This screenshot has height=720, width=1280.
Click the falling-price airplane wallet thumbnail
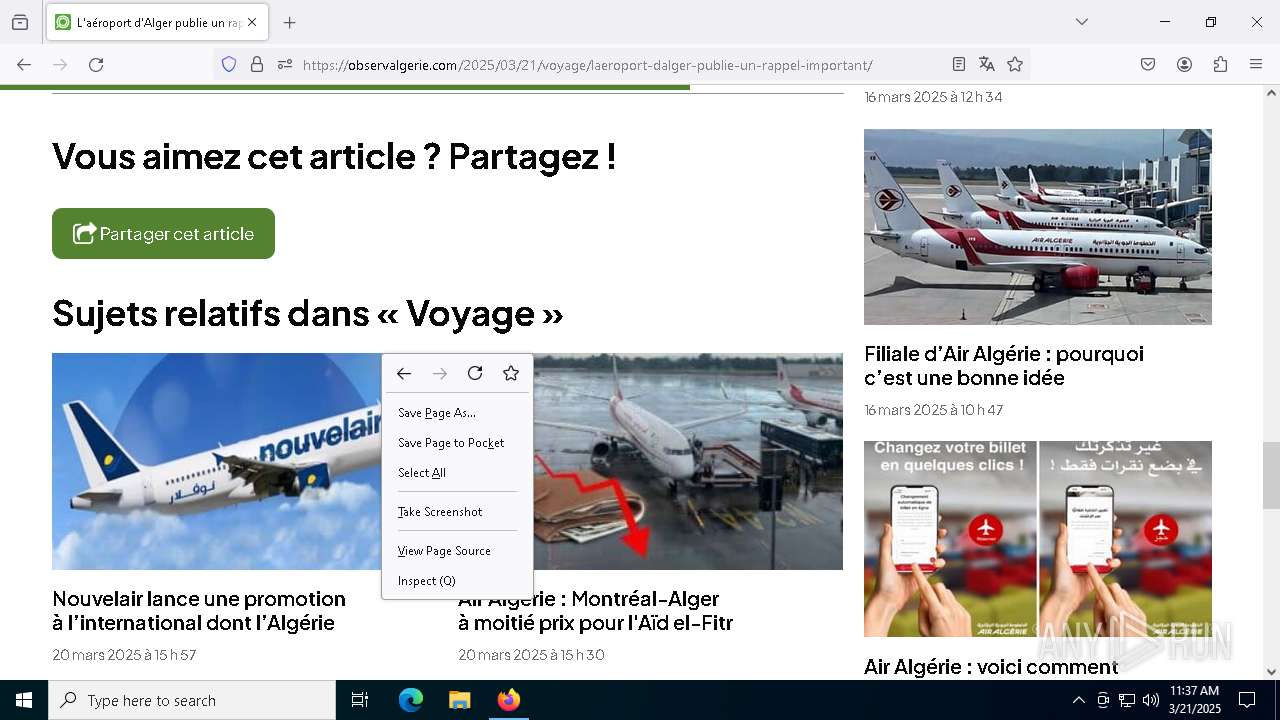click(x=688, y=461)
